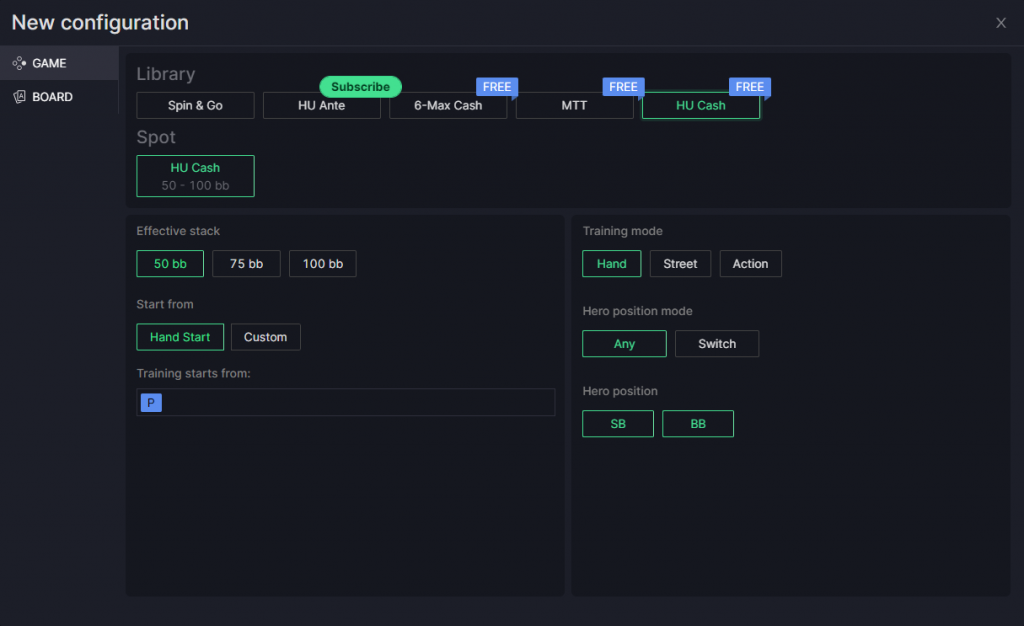
Task: Click the Subscribe pill above HU Ante
Action: [360, 87]
